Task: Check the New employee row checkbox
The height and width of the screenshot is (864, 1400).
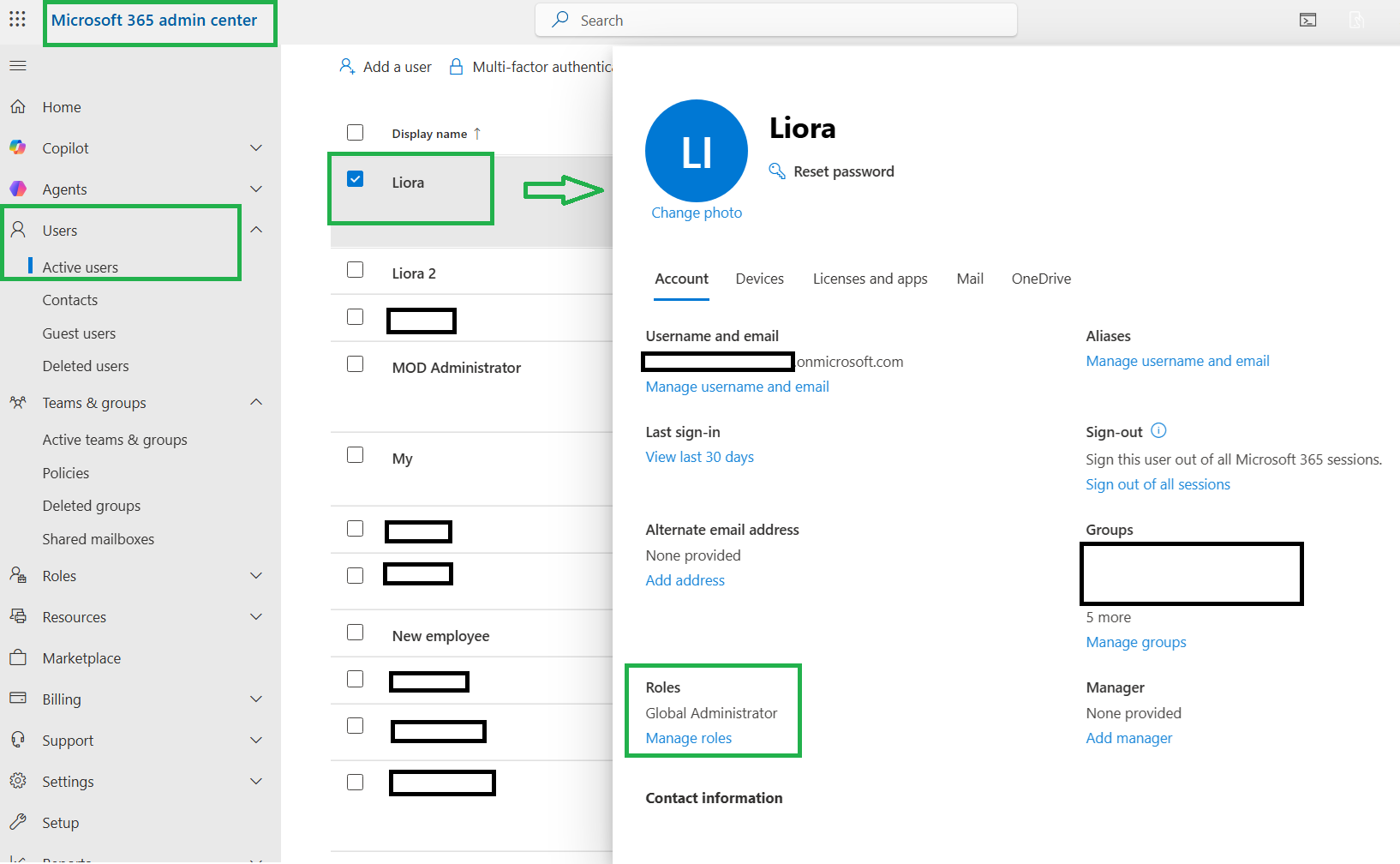Action: pyautogui.click(x=356, y=632)
